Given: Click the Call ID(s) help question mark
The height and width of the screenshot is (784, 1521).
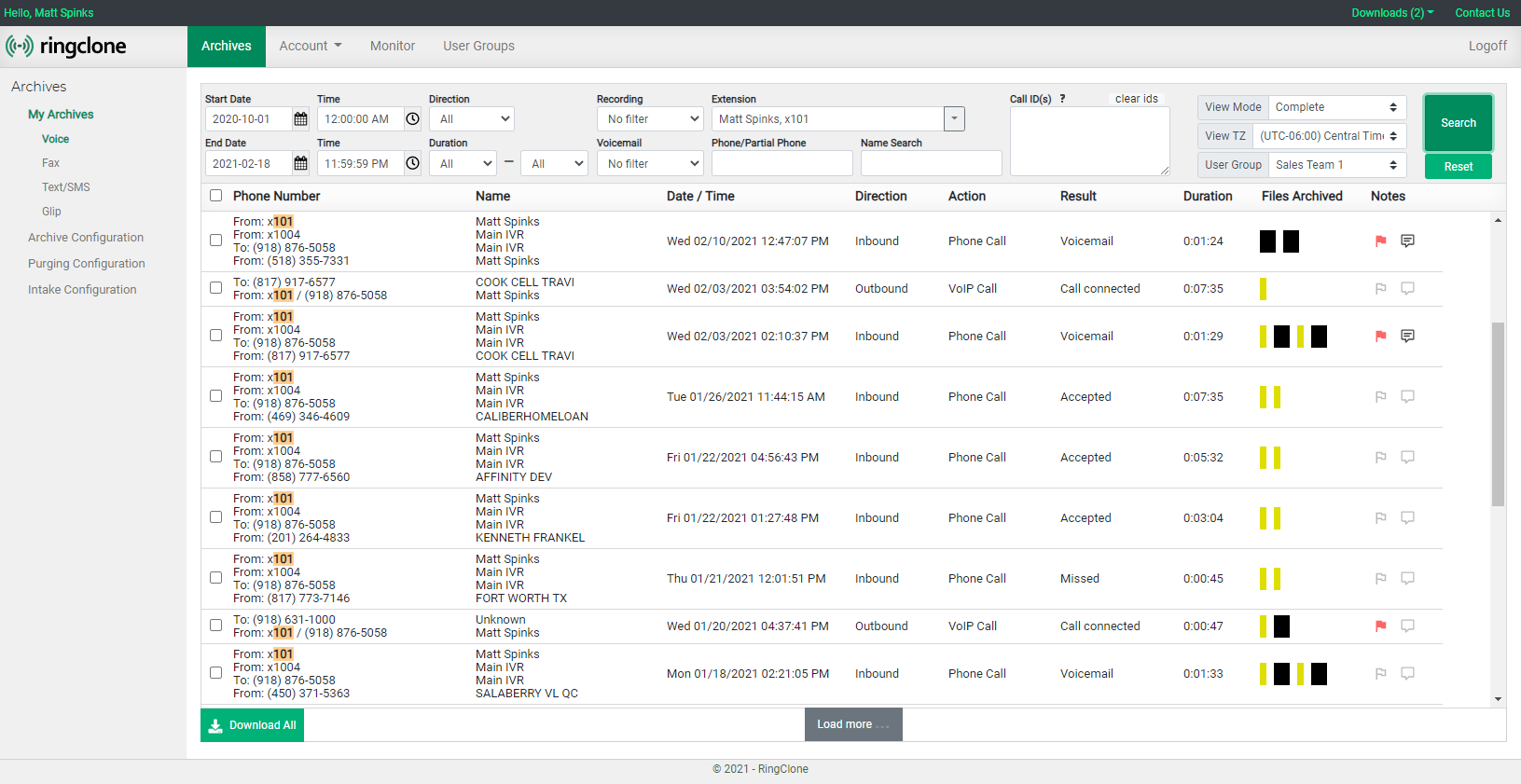Looking at the screenshot, I should click(x=1062, y=99).
